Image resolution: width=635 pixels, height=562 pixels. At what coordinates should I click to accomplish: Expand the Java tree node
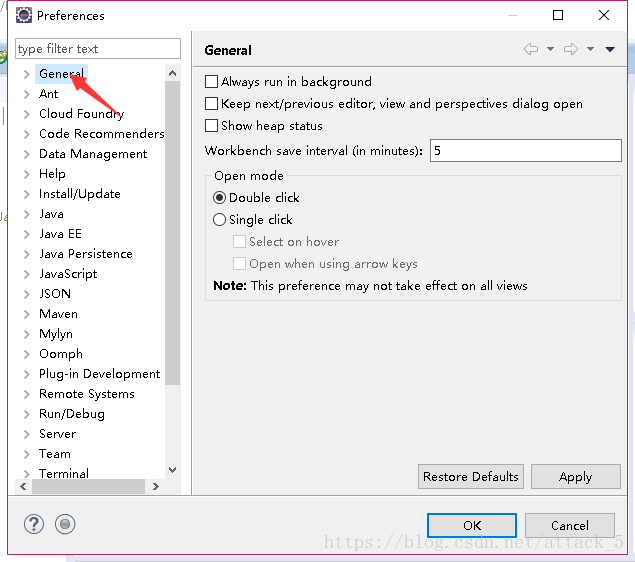[26, 214]
